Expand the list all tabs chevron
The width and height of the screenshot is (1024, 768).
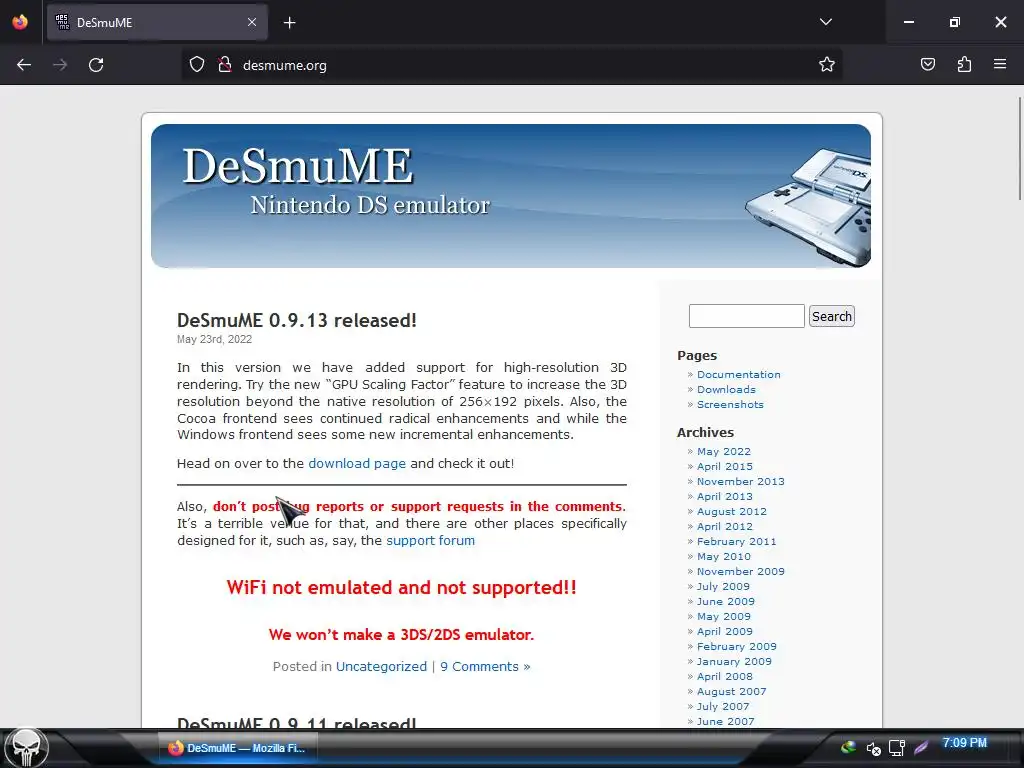(826, 22)
